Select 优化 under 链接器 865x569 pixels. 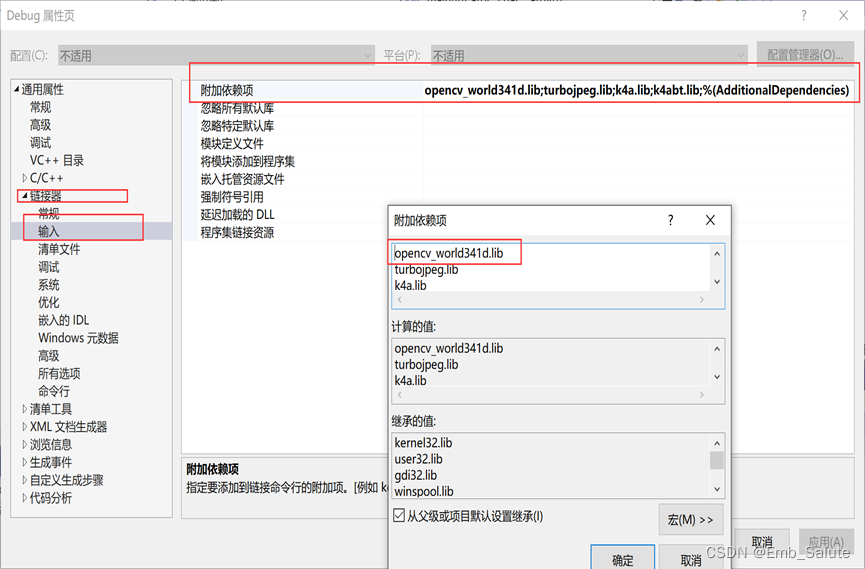tap(49, 302)
